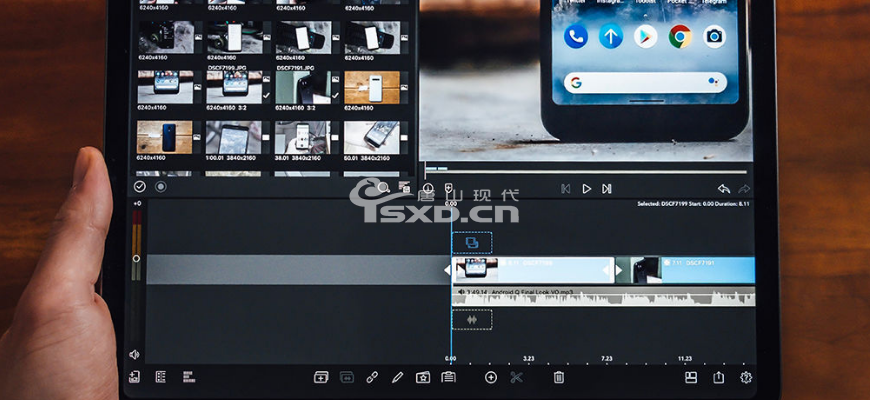Select the white phone on wood thumbnail
This screenshot has height=400, width=870.
(x=372, y=87)
